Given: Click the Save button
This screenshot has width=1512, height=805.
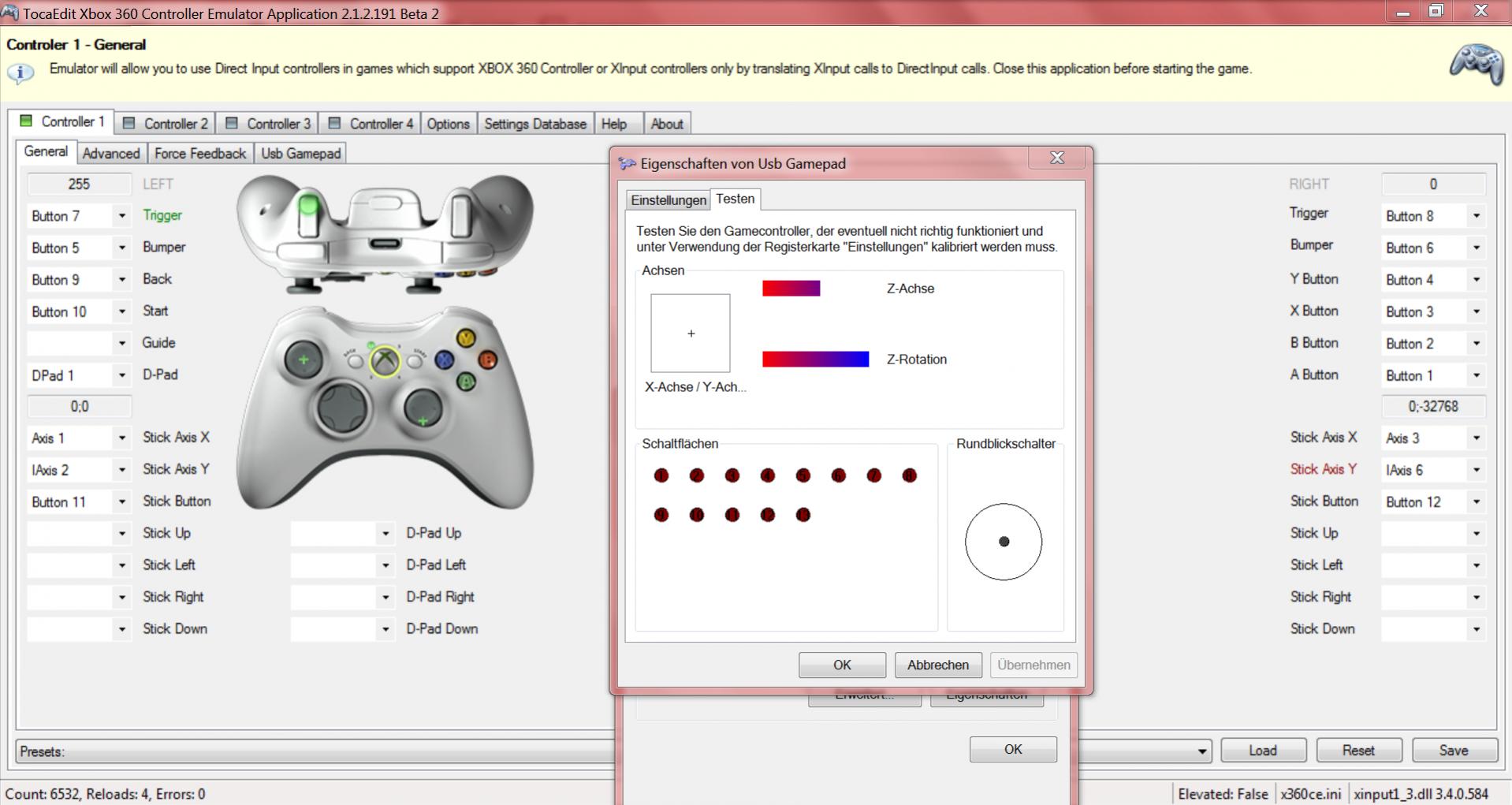Looking at the screenshot, I should (x=1454, y=751).
